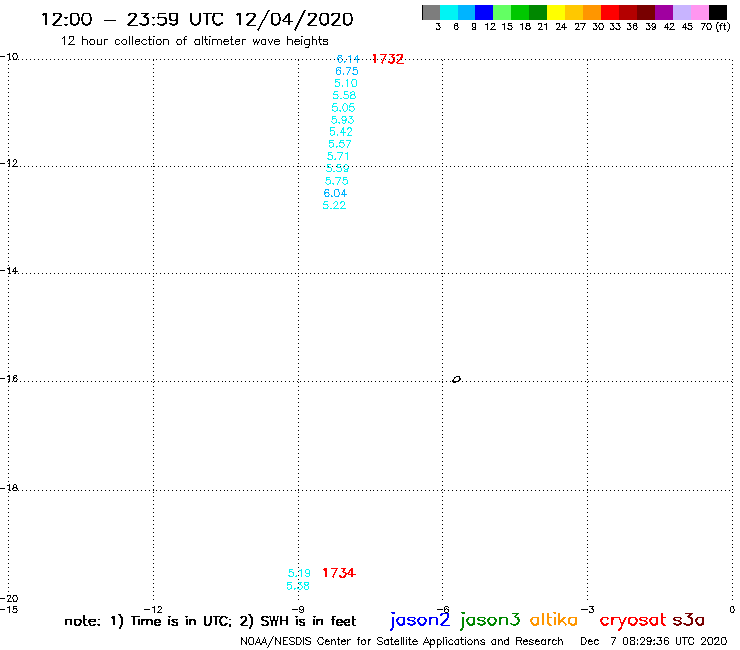Click the altika satellite label

click(554, 620)
